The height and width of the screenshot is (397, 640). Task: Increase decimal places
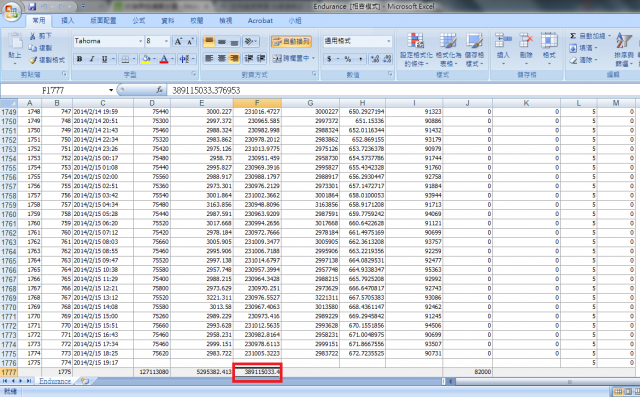click(375, 59)
